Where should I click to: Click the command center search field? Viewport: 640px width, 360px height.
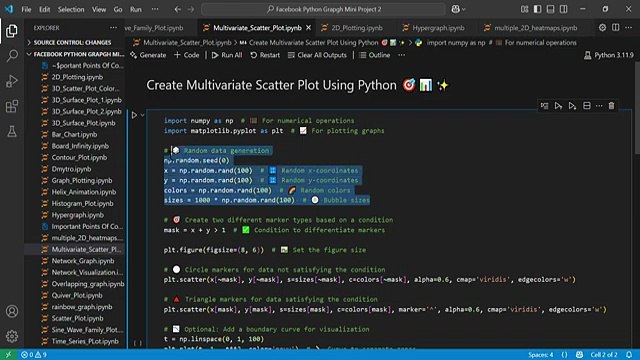[323, 9]
